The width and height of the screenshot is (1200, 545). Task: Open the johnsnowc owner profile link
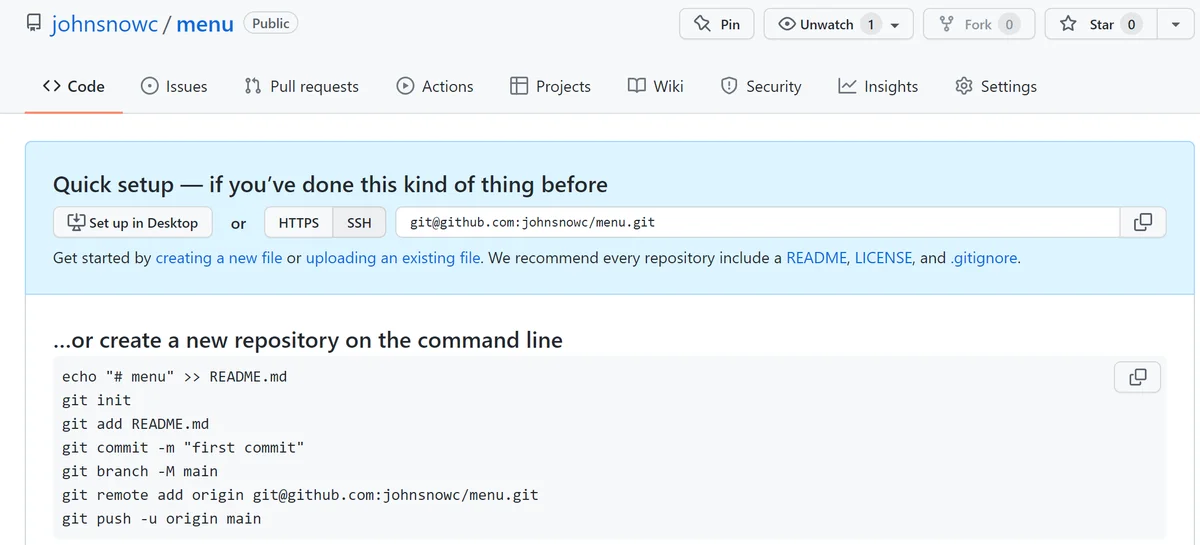[105, 24]
